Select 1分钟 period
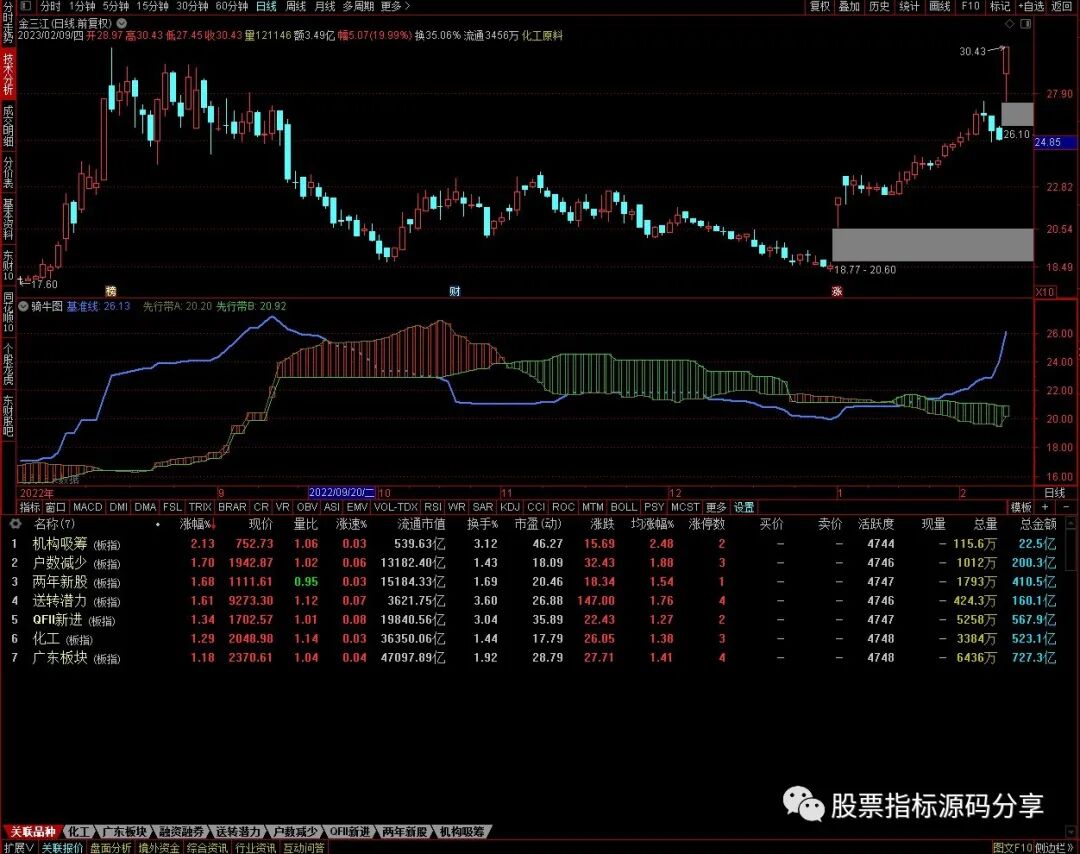The height and width of the screenshot is (854, 1080). pos(81,6)
